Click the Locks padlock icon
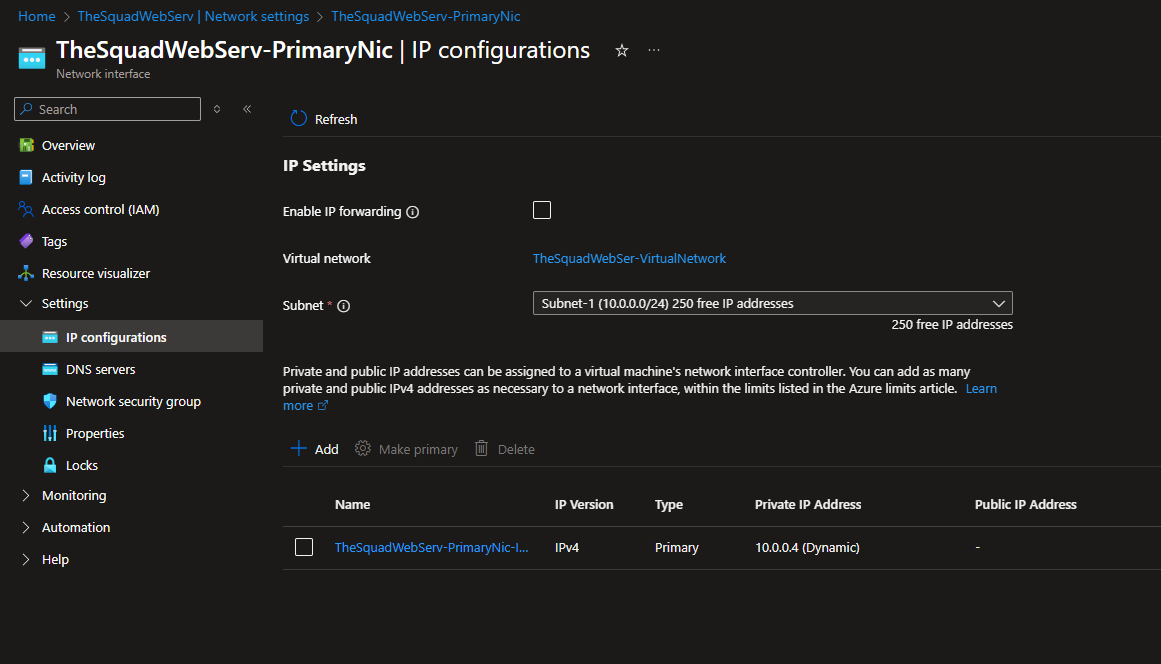Viewport: 1161px width, 664px height. [x=50, y=465]
